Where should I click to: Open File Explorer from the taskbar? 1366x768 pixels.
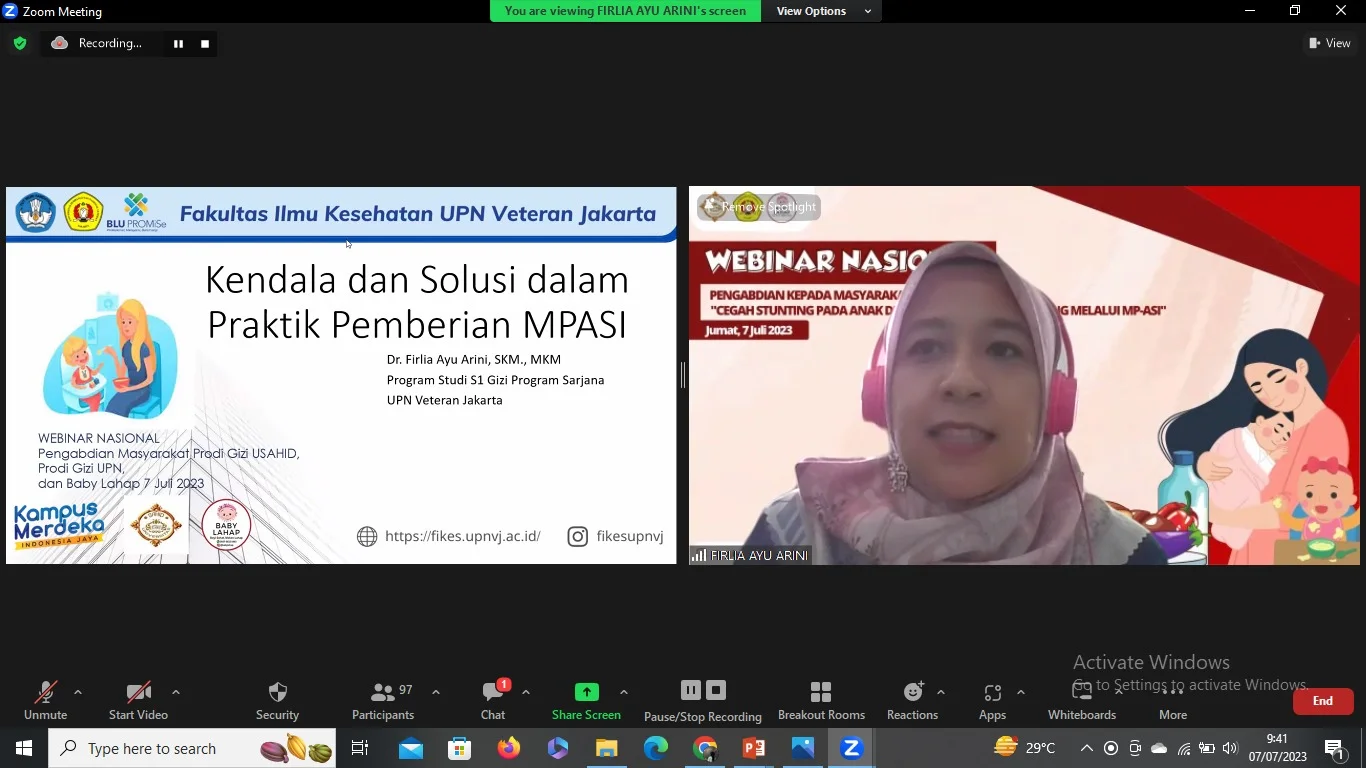pyautogui.click(x=607, y=748)
